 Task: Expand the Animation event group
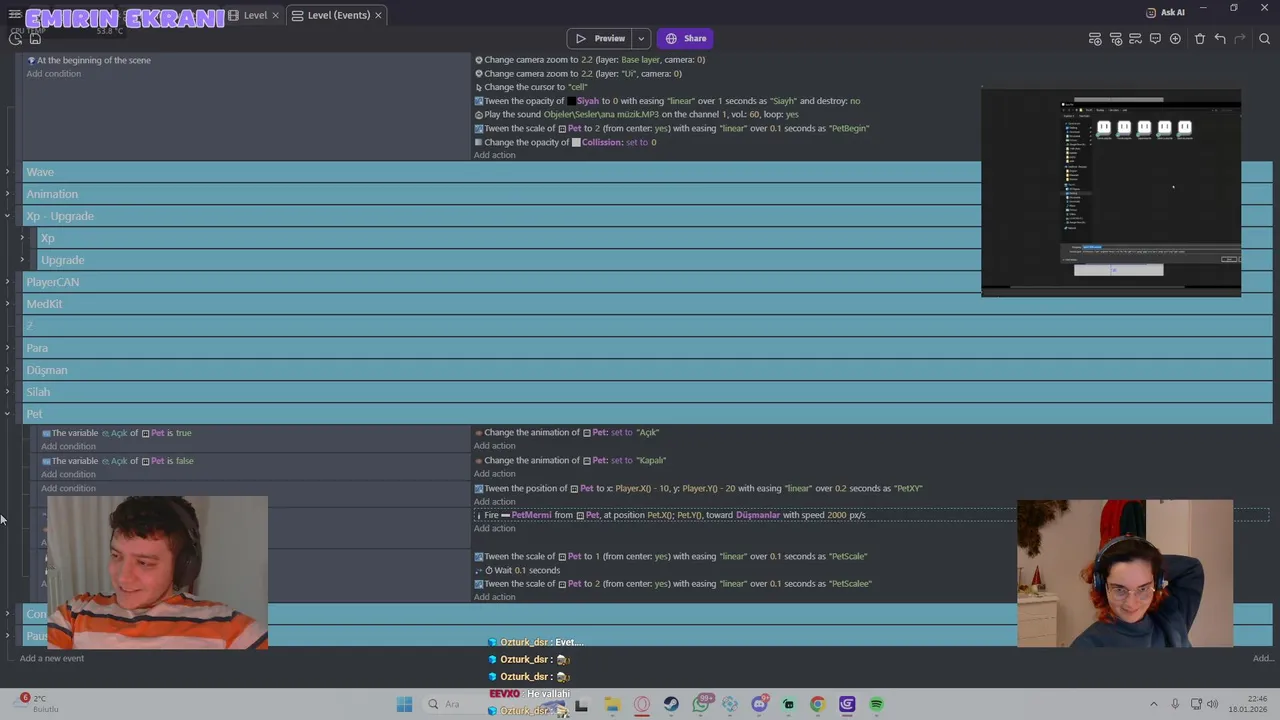[7, 194]
